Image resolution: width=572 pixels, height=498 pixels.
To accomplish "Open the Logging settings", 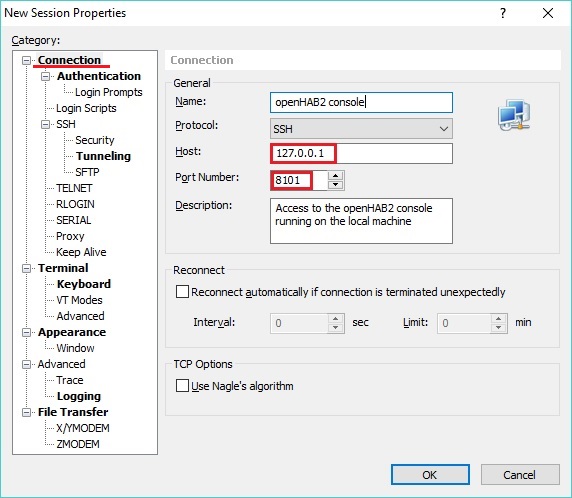I will coord(79,396).
